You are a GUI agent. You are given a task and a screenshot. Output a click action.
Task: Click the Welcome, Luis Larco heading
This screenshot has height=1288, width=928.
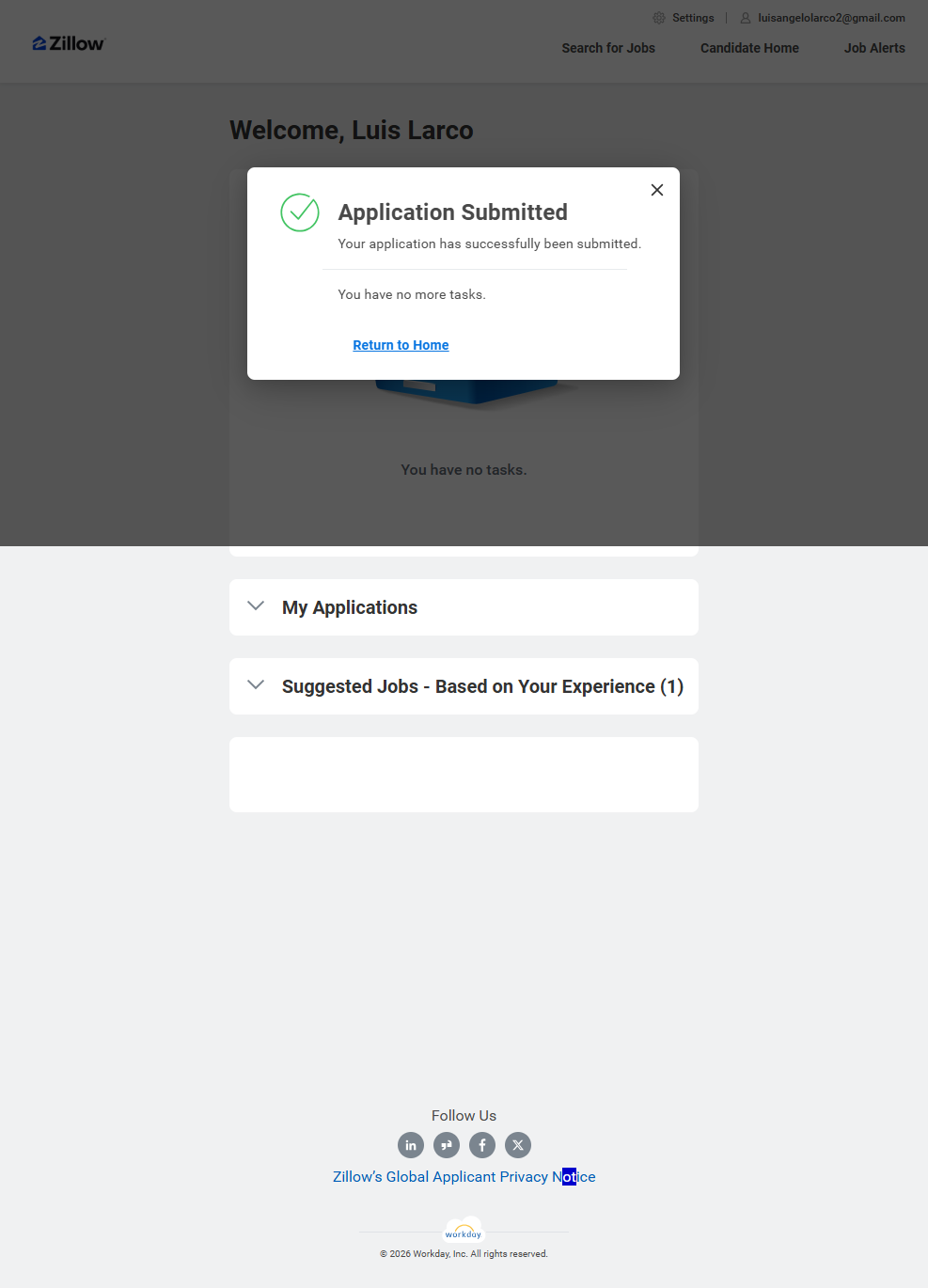tap(352, 131)
